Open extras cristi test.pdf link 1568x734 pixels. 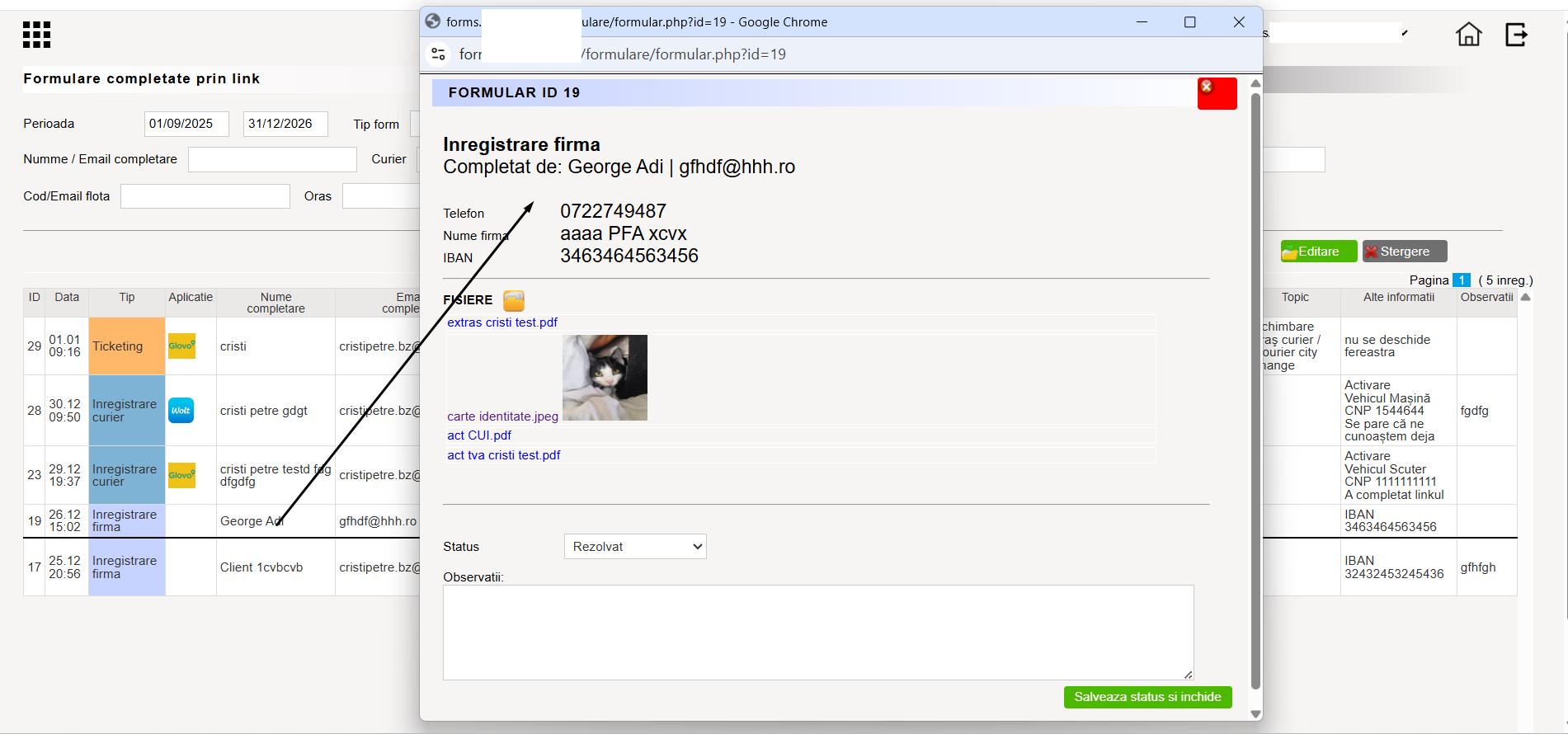502,322
